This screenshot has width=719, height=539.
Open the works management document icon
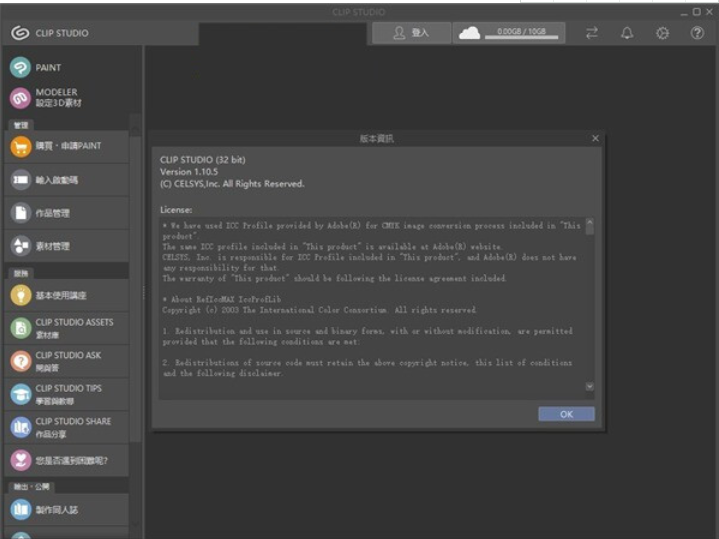20,213
